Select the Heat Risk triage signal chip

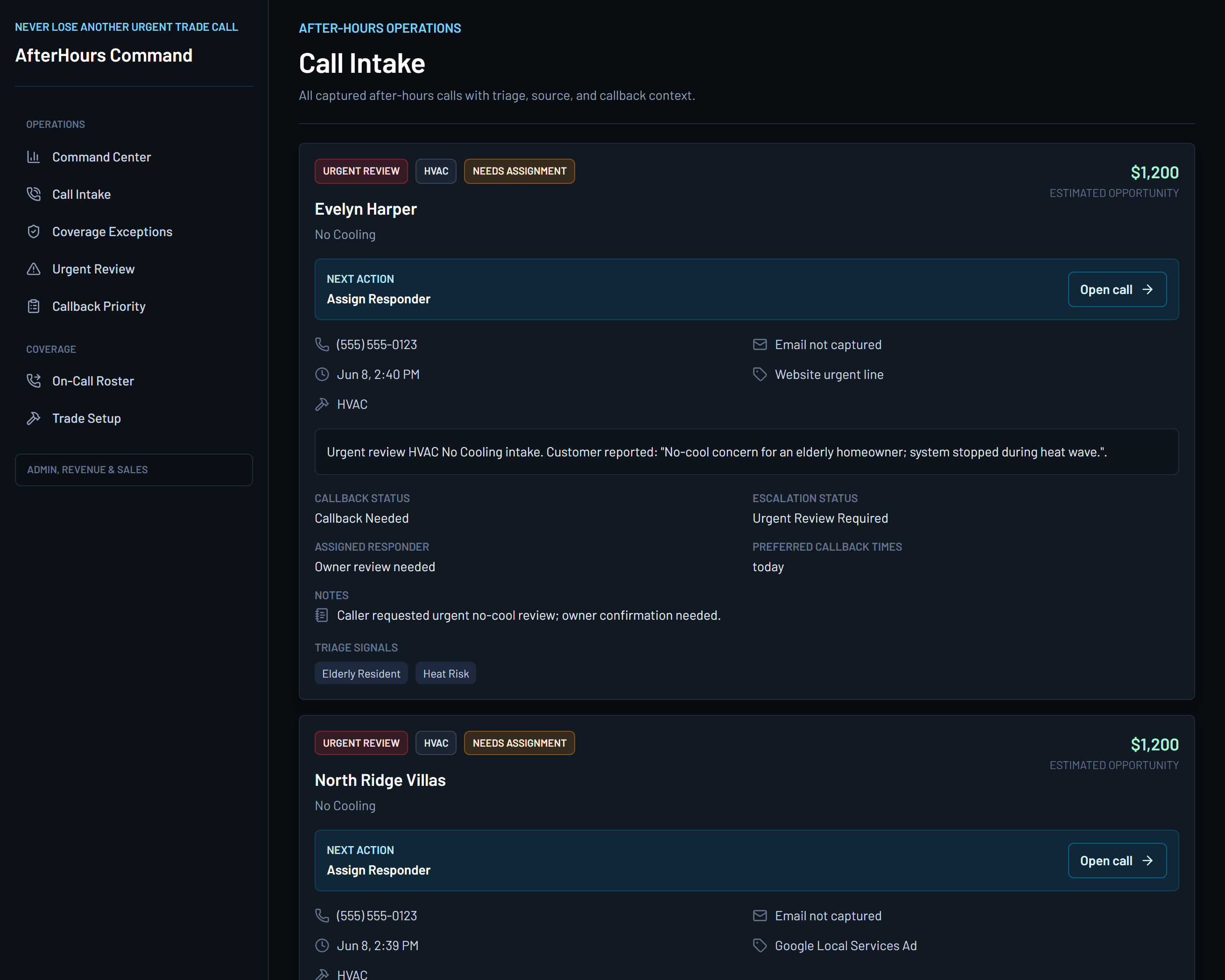pos(445,673)
